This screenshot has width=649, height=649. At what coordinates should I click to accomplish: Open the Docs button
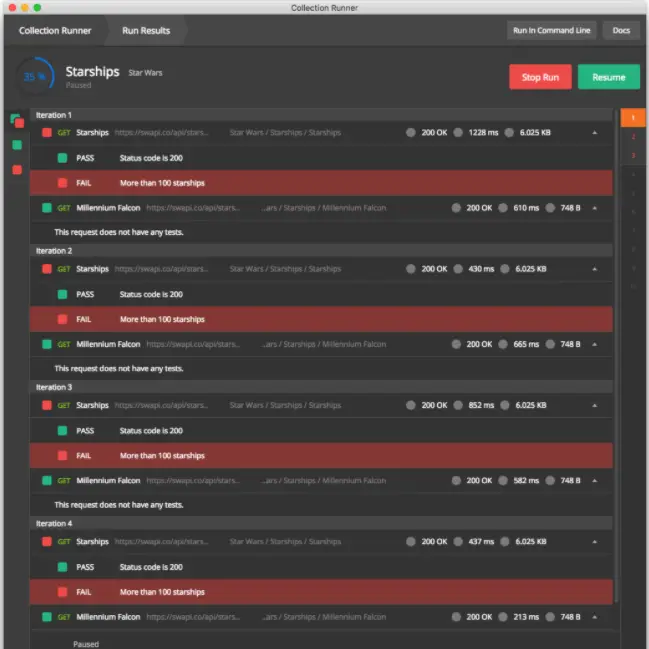621,31
